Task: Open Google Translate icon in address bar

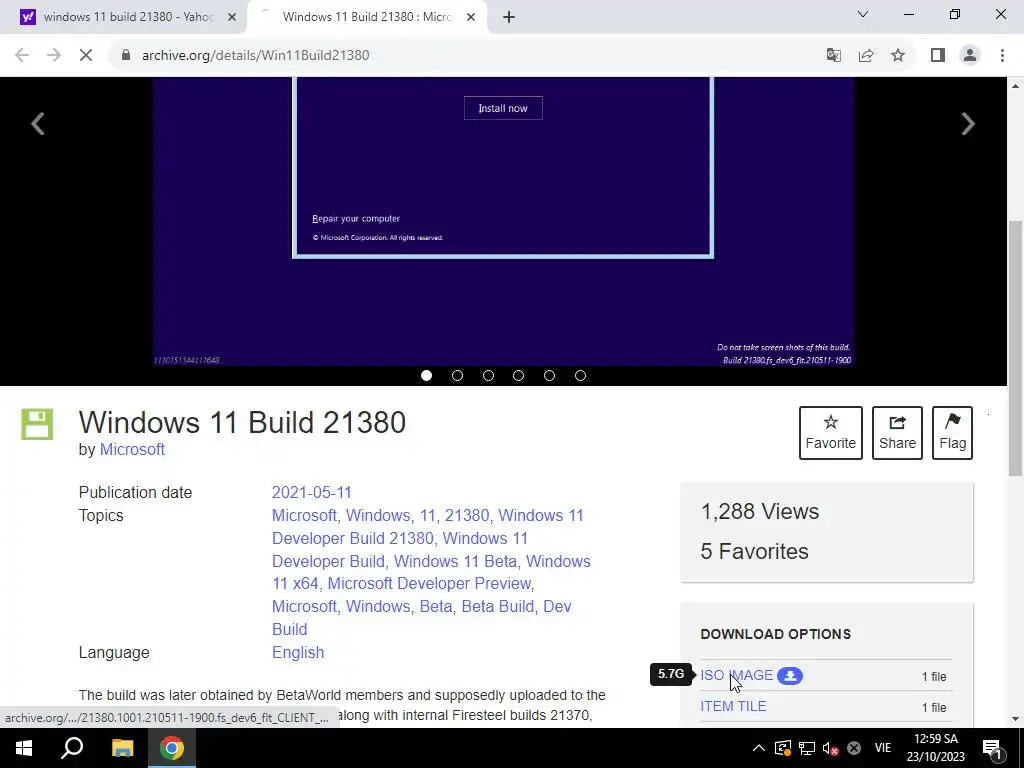Action: point(833,56)
